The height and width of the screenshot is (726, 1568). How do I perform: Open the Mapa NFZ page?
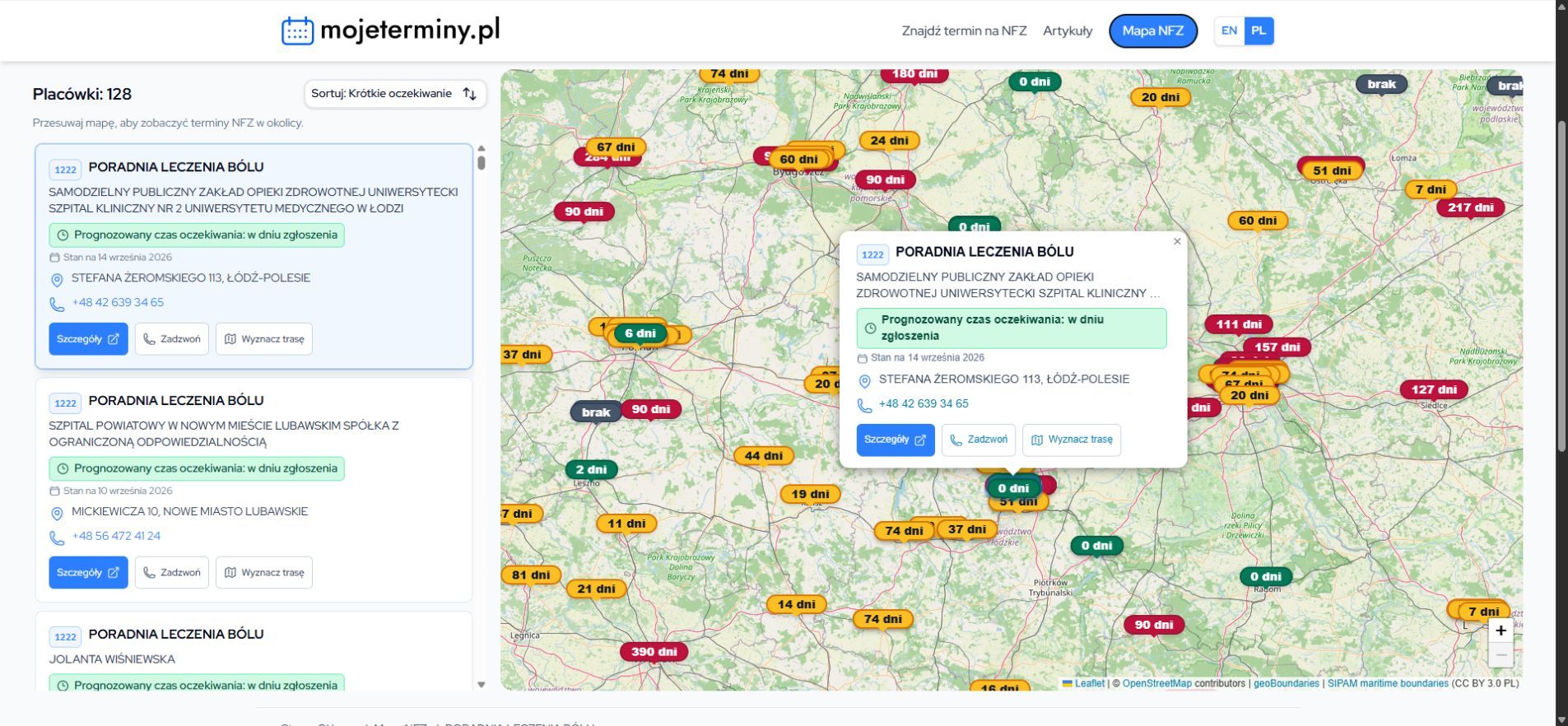[x=1152, y=30]
